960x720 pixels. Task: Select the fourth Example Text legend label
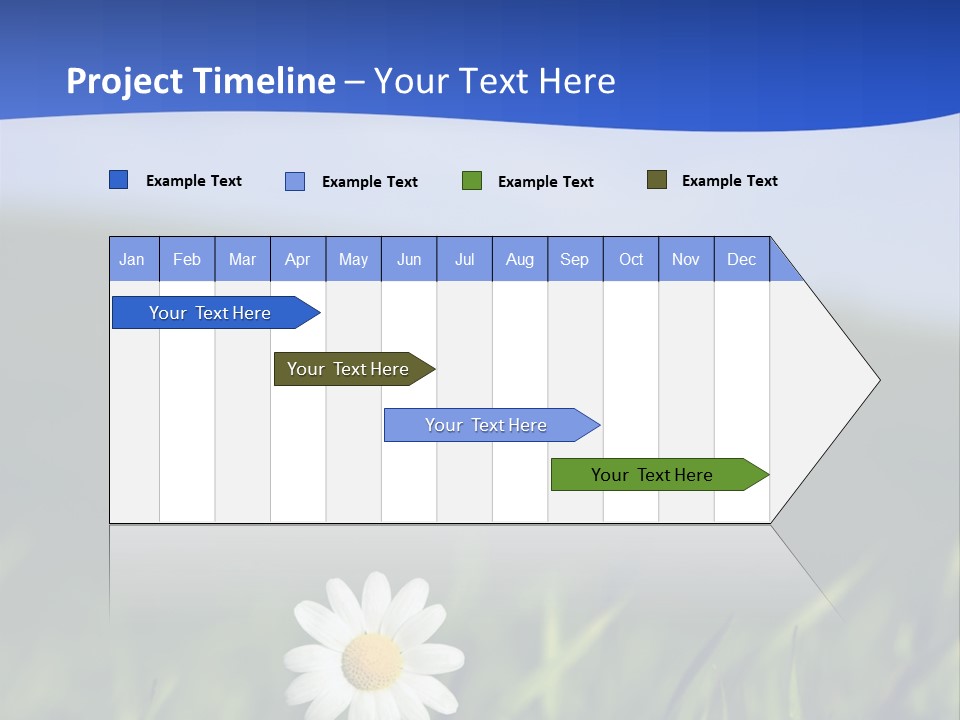(729, 179)
